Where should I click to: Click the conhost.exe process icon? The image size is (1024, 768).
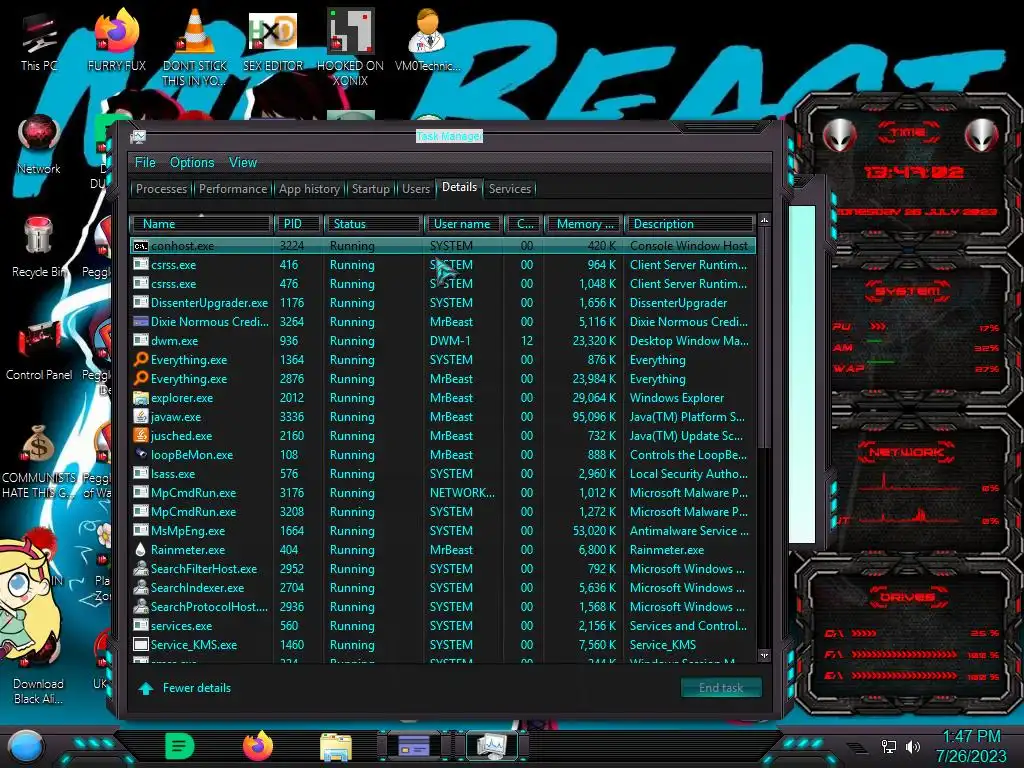140,246
